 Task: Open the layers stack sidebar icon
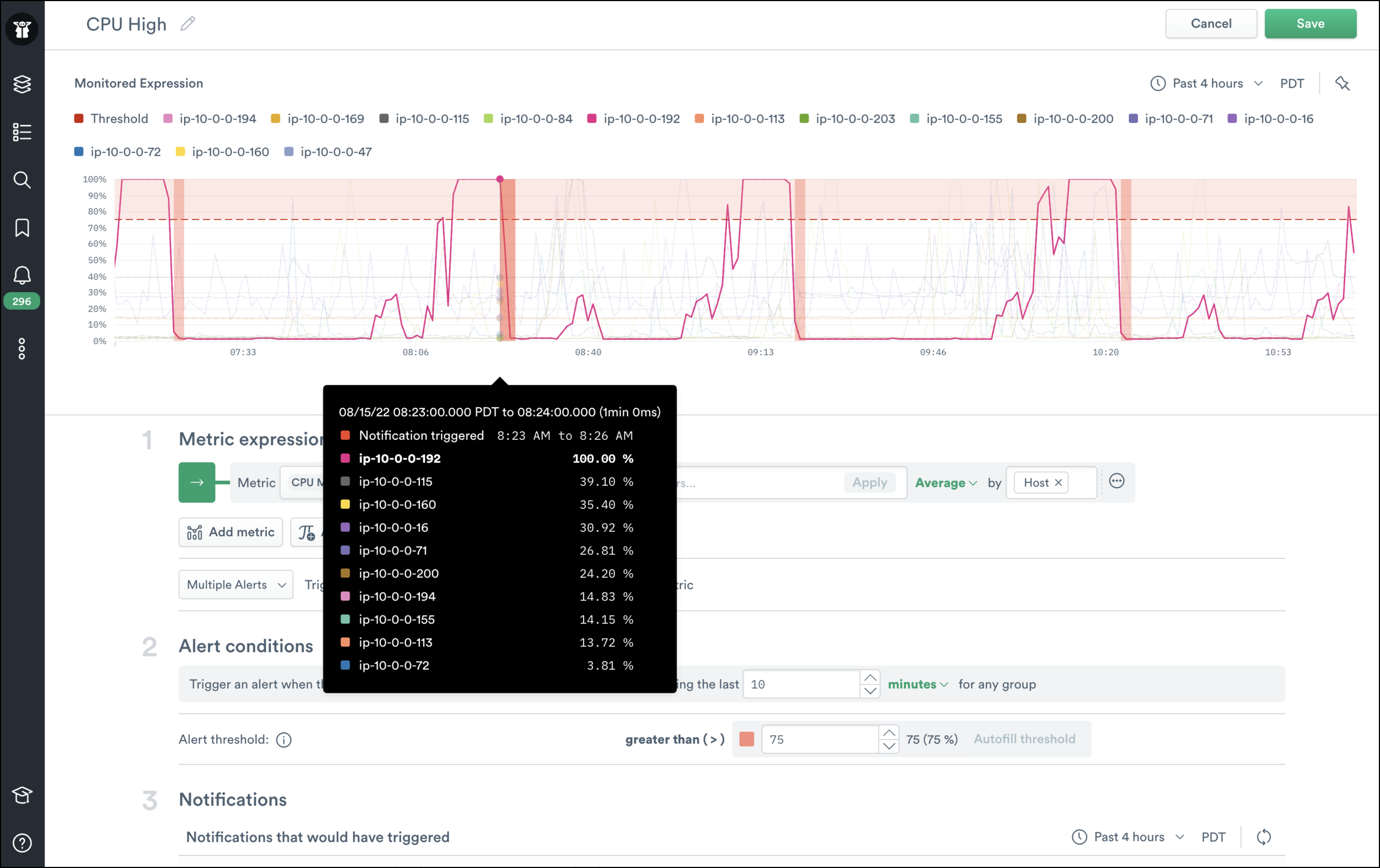click(x=22, y=84)
